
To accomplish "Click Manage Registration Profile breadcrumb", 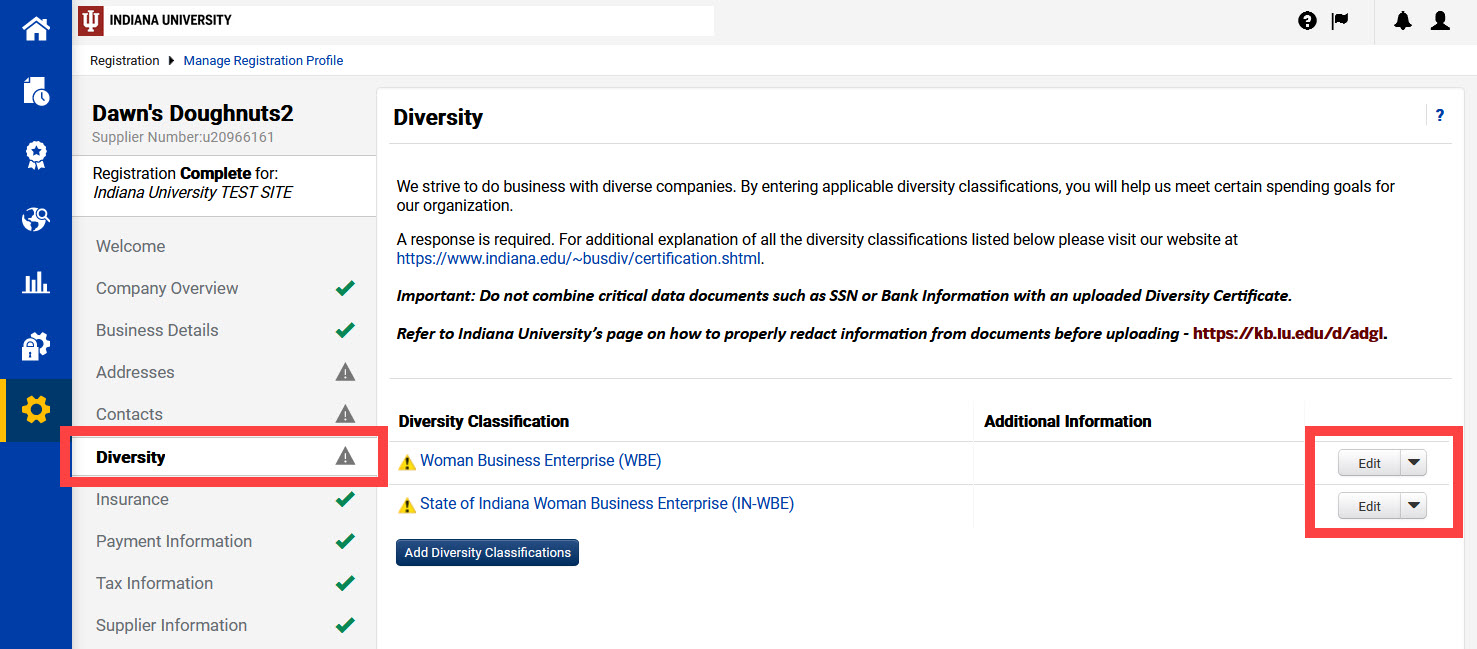I will (263, 61).
